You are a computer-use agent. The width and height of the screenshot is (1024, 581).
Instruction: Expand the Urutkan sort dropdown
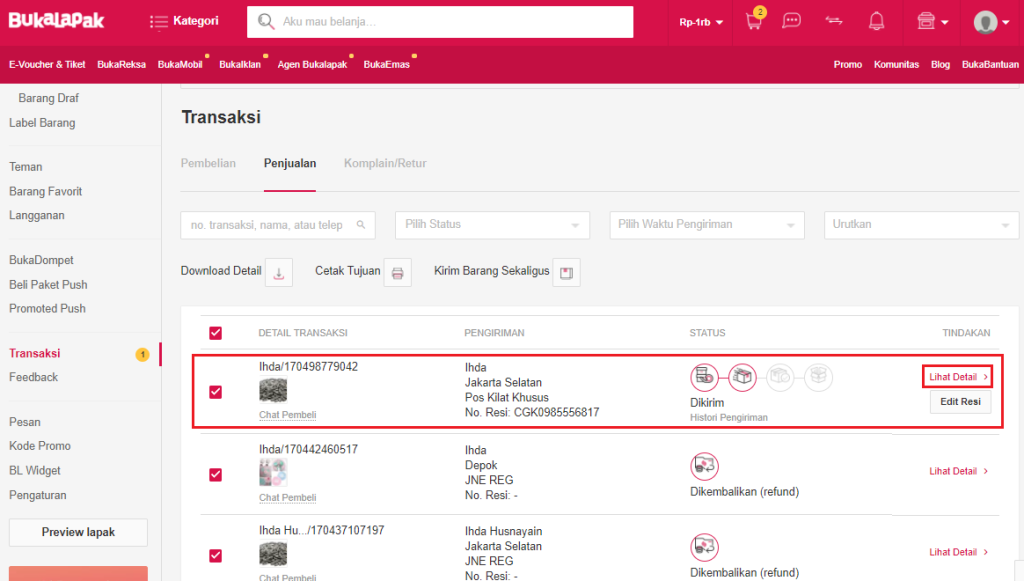click(921, 225)
